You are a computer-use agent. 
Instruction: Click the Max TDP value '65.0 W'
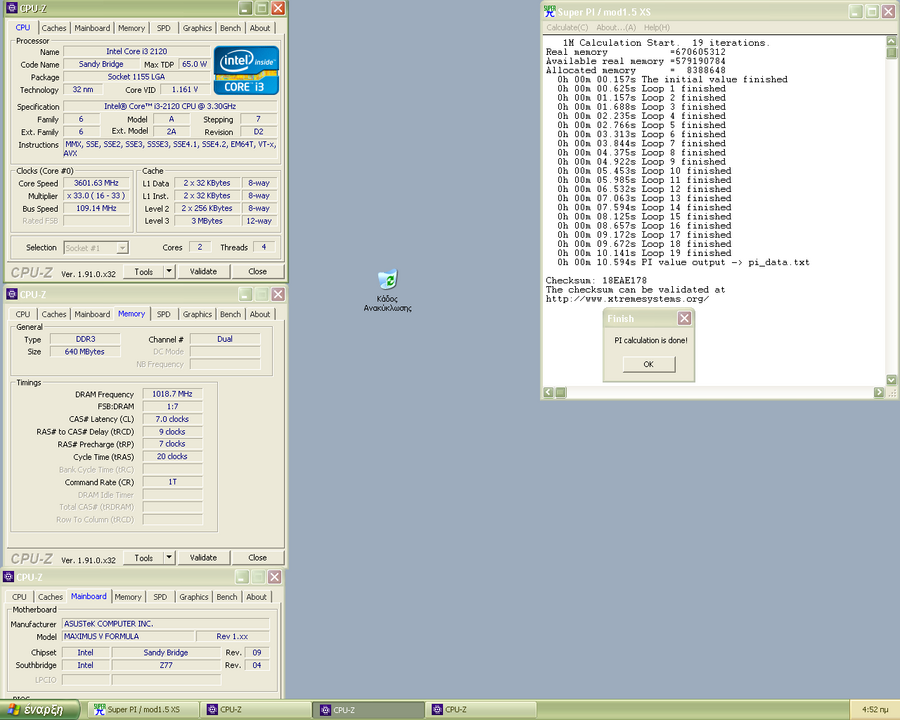tap(194, 64)
